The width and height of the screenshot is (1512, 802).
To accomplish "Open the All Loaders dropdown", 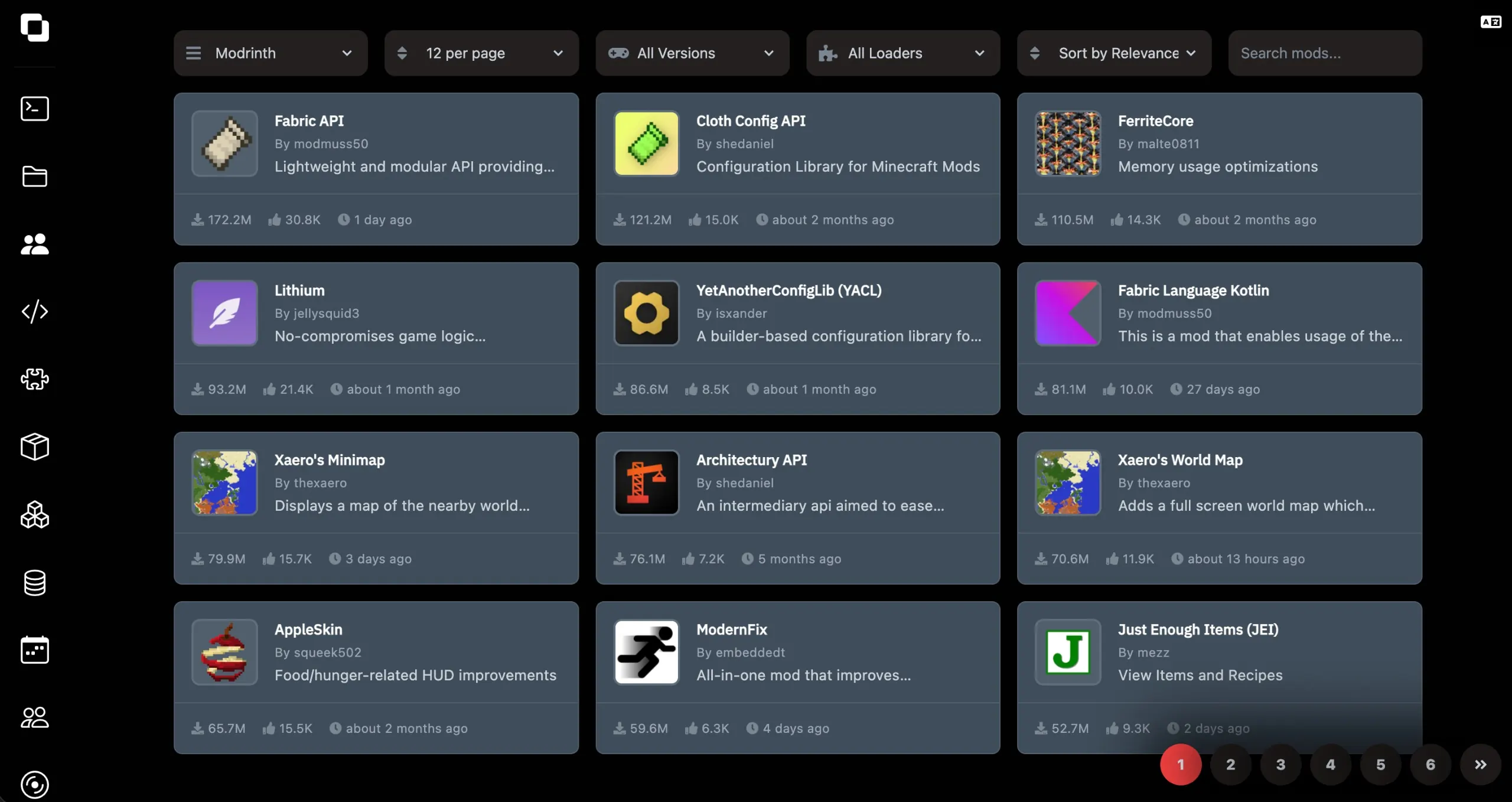I will [903, 53].
